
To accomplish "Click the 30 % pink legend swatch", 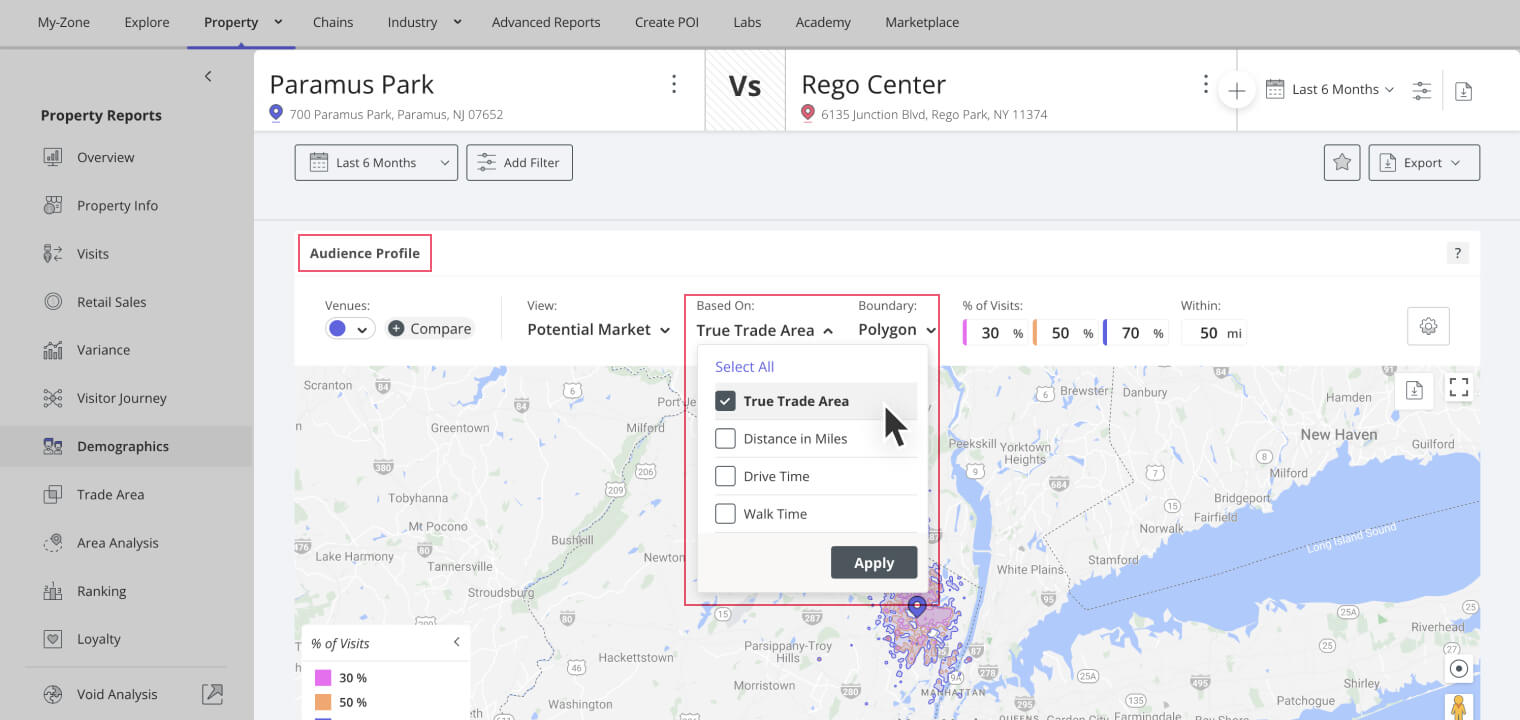I will 322,678.
